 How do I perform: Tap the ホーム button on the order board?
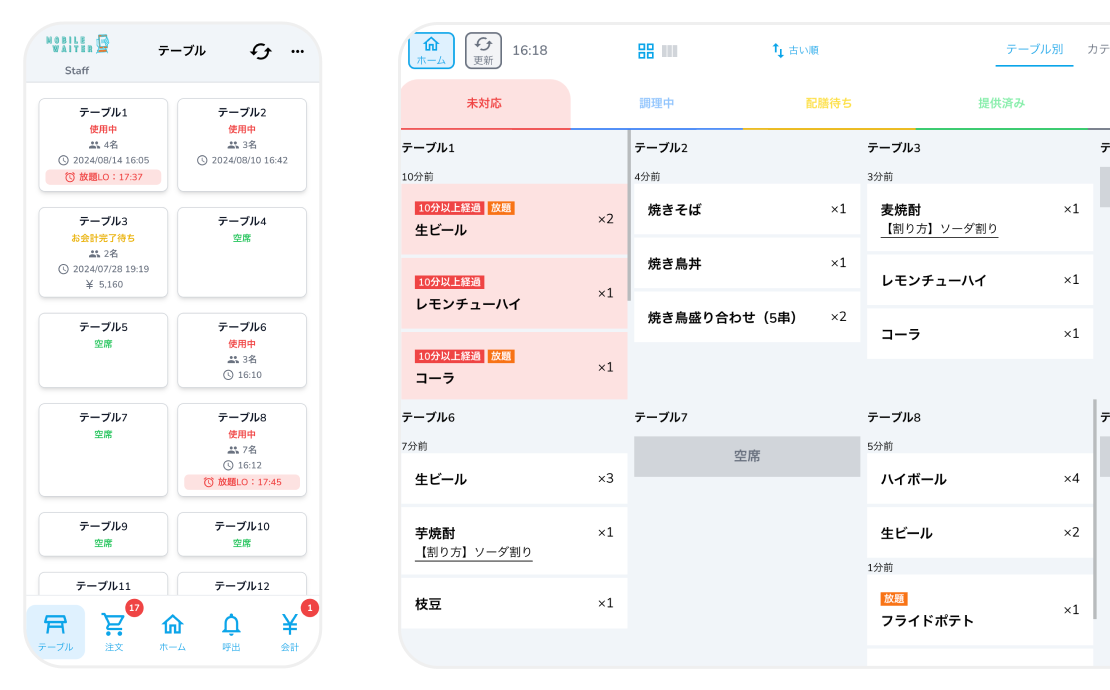pyautogui.click(x=431, y=50)
